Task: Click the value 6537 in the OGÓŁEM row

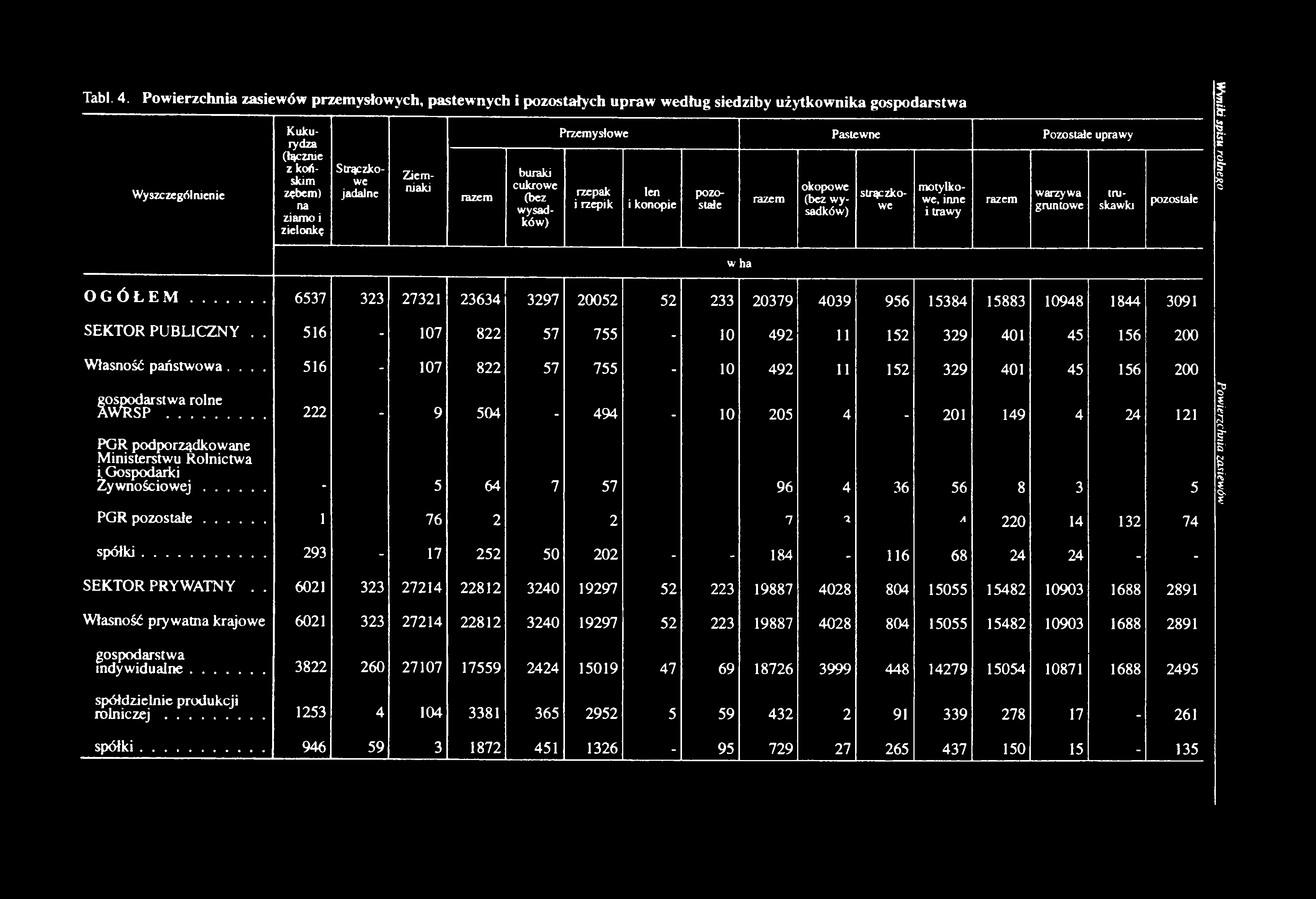Action: [310, 299]
